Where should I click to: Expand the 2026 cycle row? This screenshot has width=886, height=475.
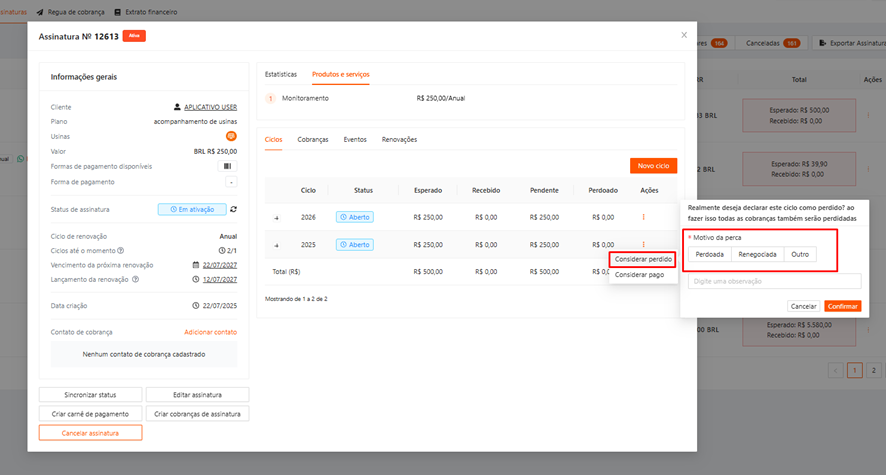[x=276, y=217]
